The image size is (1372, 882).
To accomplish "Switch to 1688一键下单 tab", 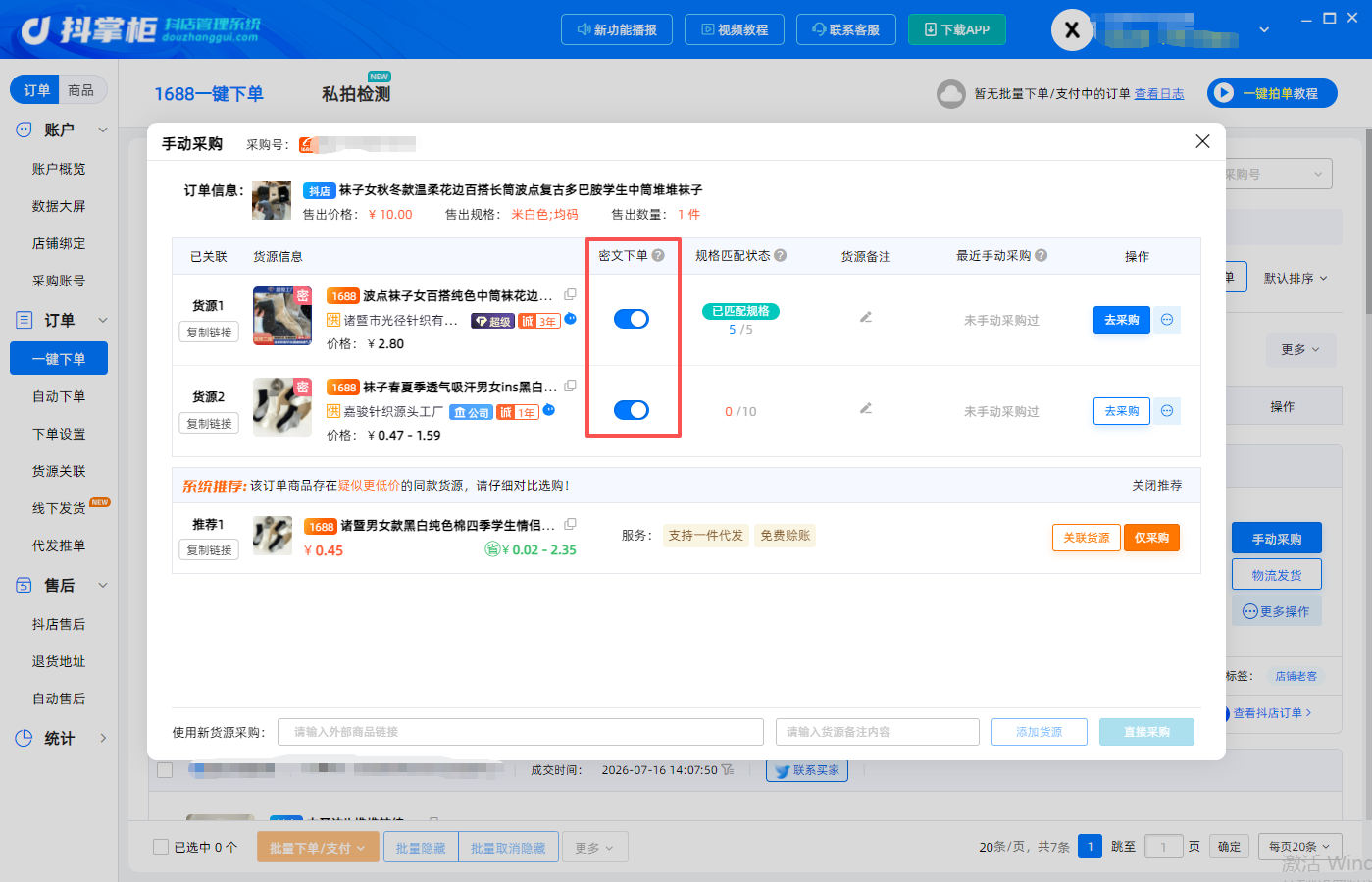I will 209,94.
